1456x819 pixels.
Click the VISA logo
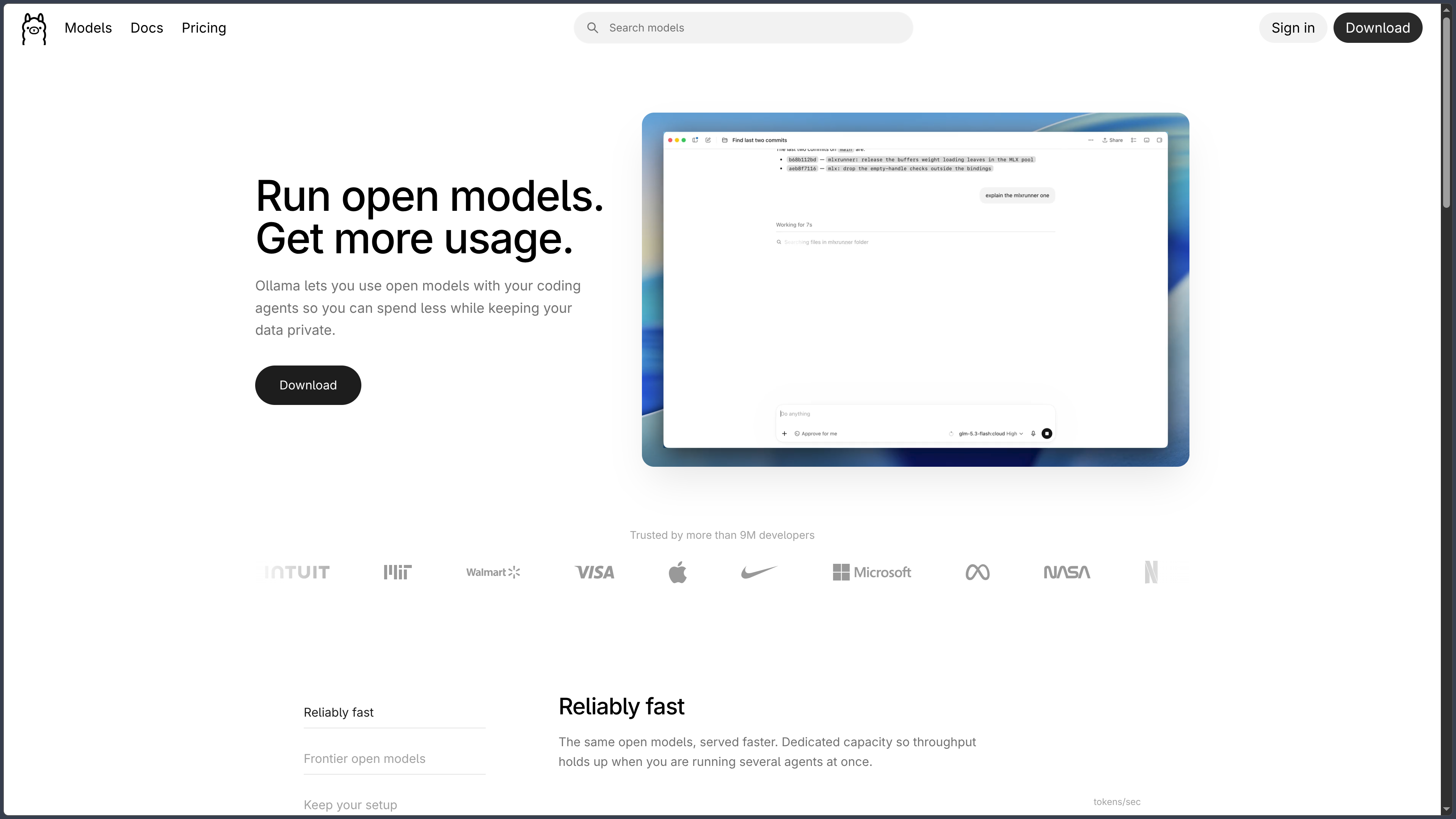[x=594, y=572]
